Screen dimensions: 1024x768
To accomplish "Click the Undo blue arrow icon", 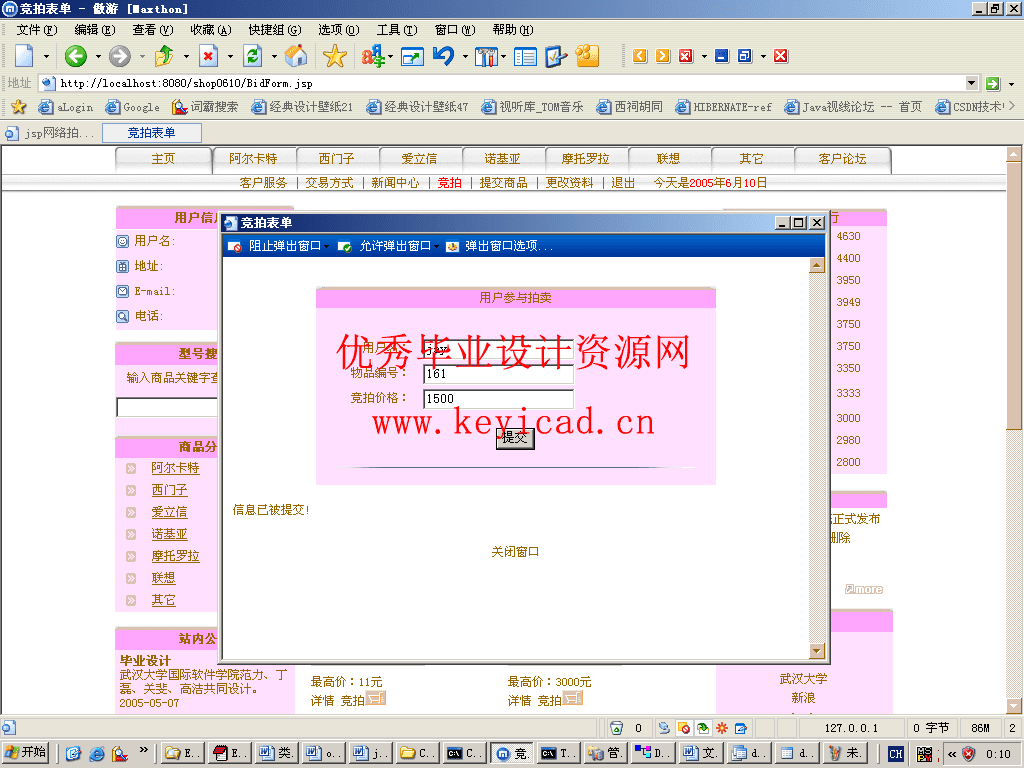I will click(443, 56).
